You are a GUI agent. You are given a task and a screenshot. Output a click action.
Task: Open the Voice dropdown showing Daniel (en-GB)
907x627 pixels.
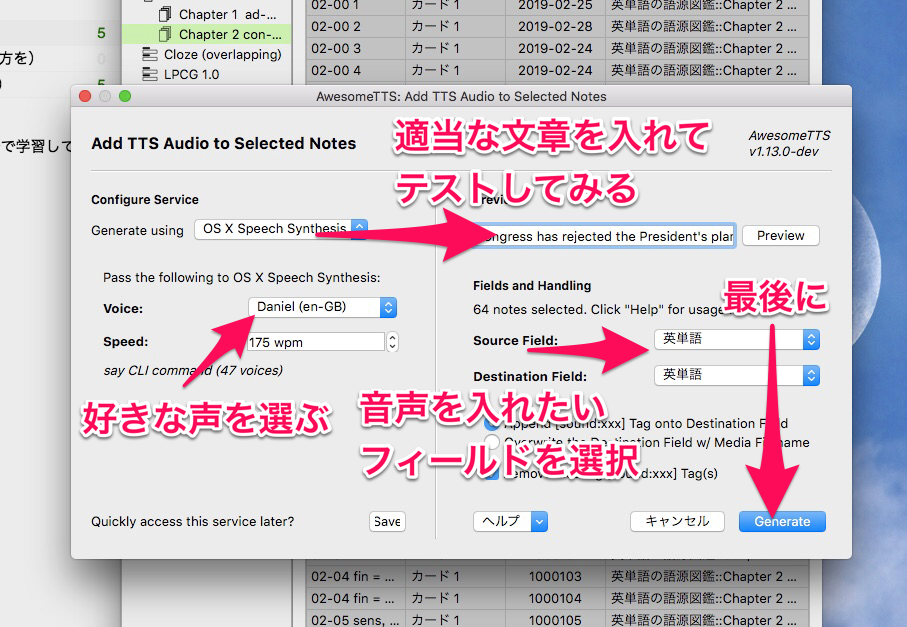pos(322,307)
